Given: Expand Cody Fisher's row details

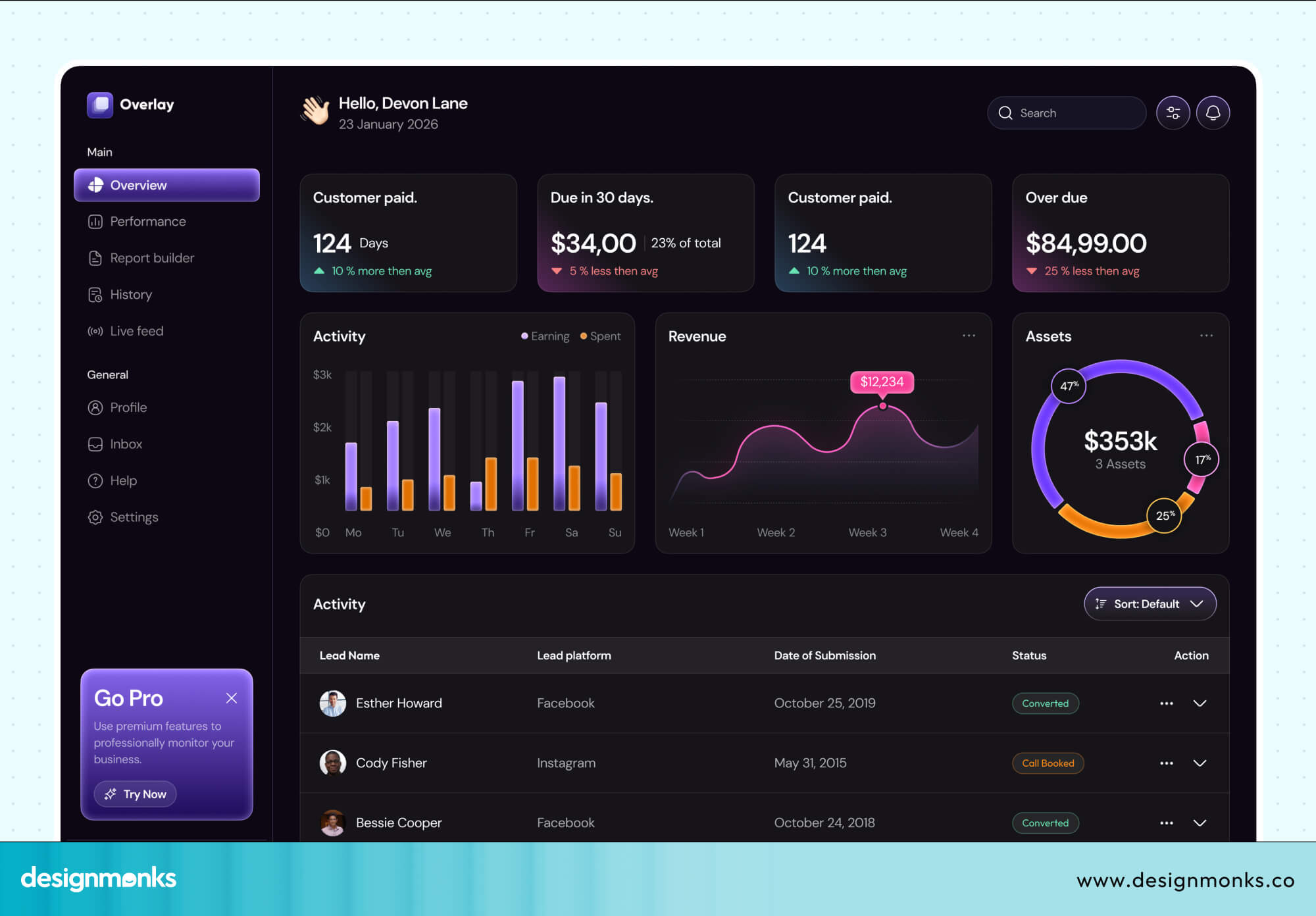Looking at the screenshot, I should coord(1200,763).
